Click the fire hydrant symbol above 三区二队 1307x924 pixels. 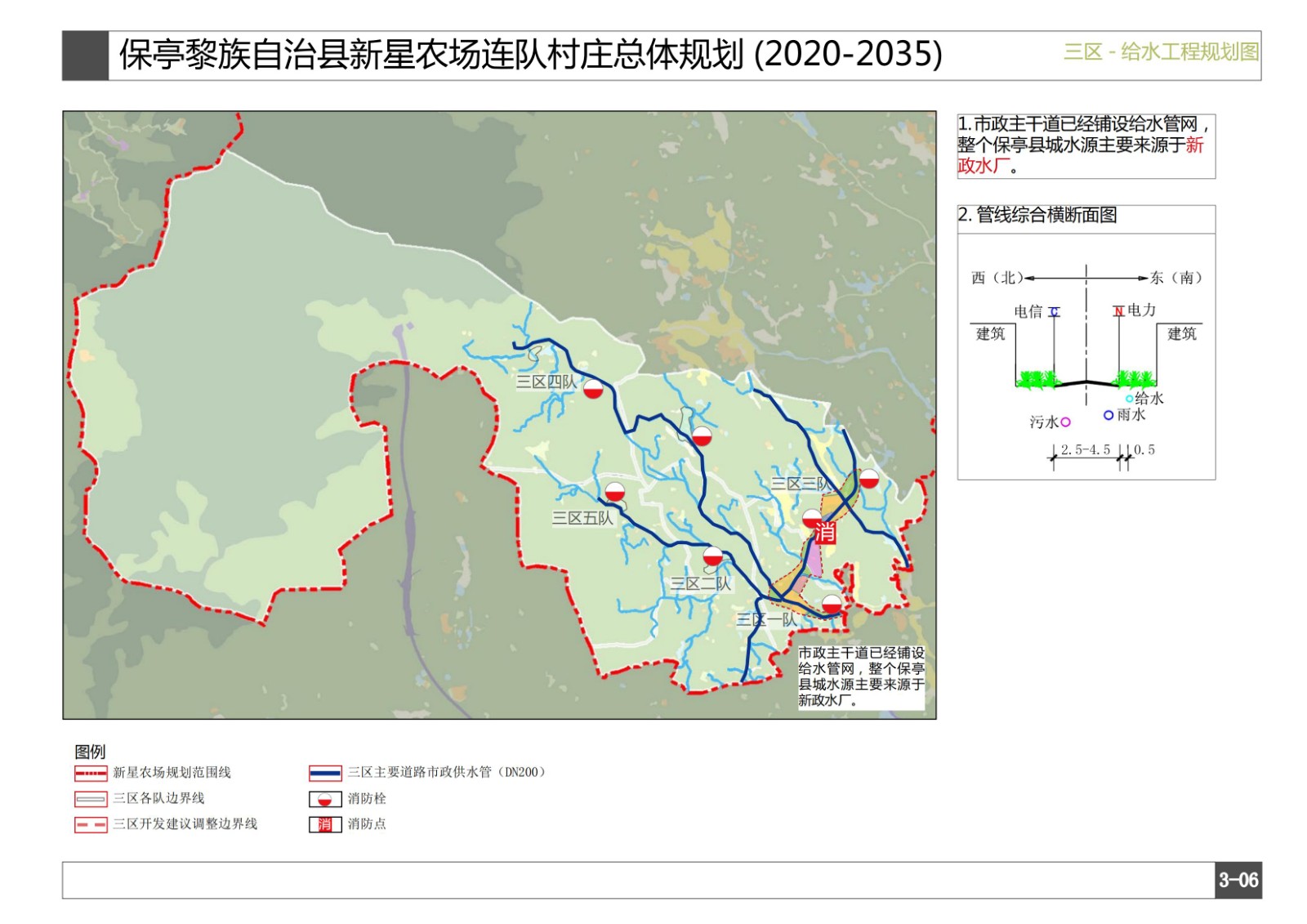[x=713, y=557]
